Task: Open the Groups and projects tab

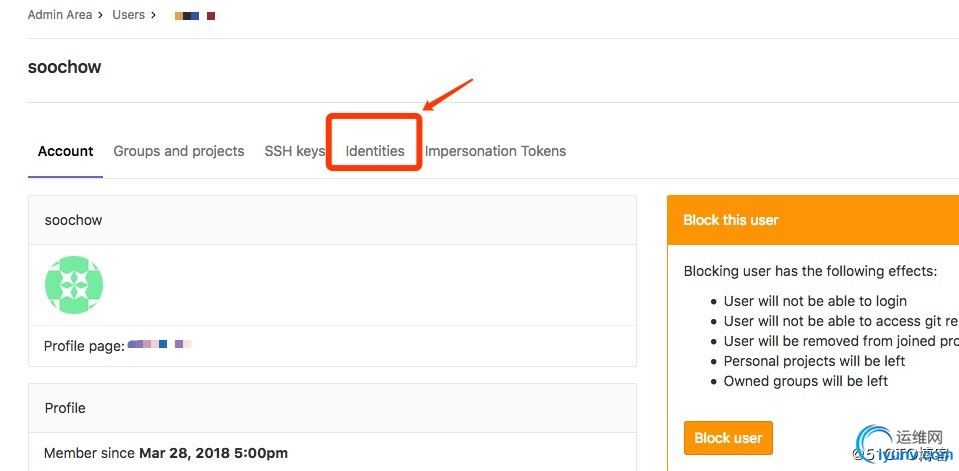Action: click(x=179, y=151)
